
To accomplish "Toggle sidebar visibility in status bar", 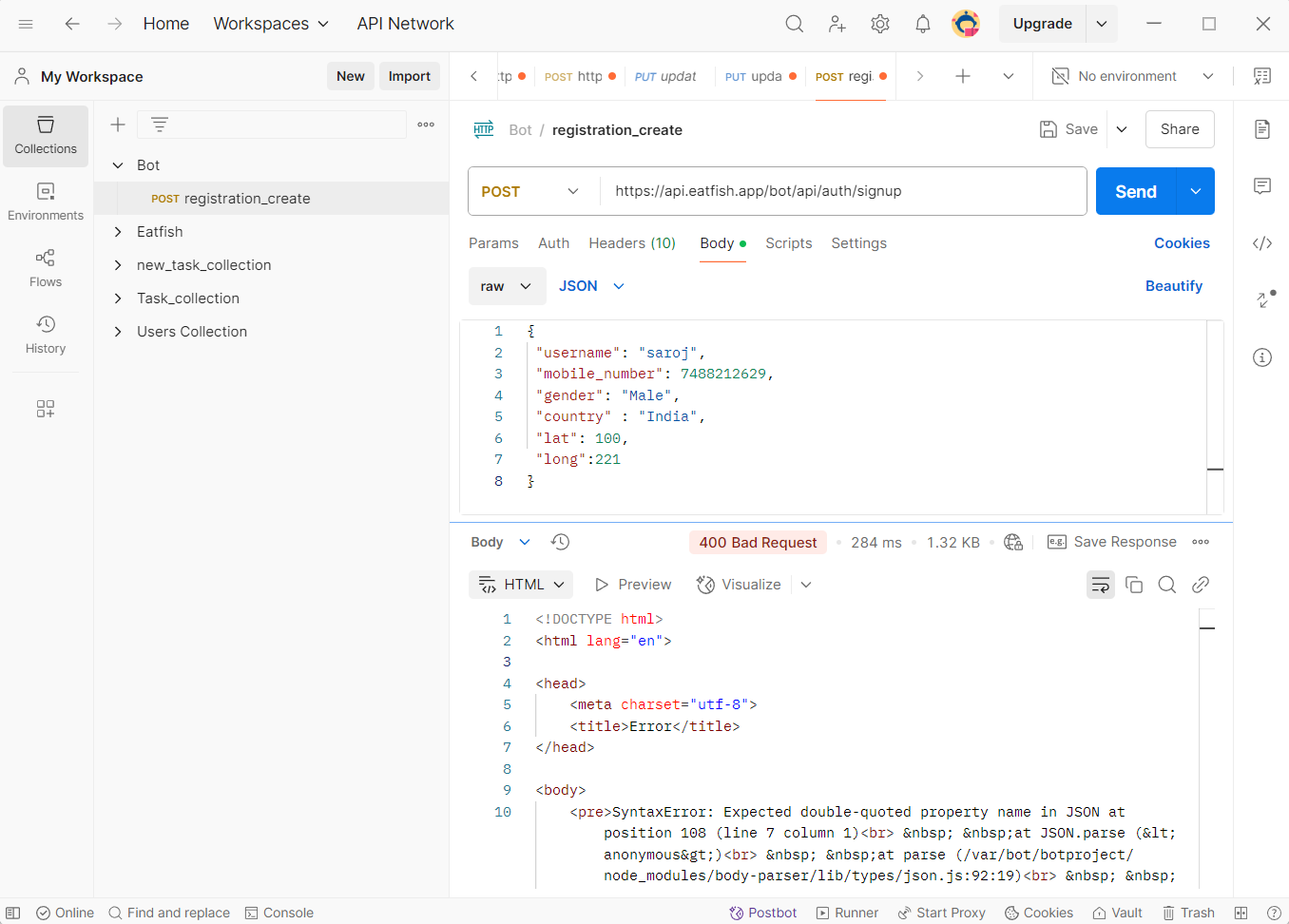I will [x=13, y=913].
